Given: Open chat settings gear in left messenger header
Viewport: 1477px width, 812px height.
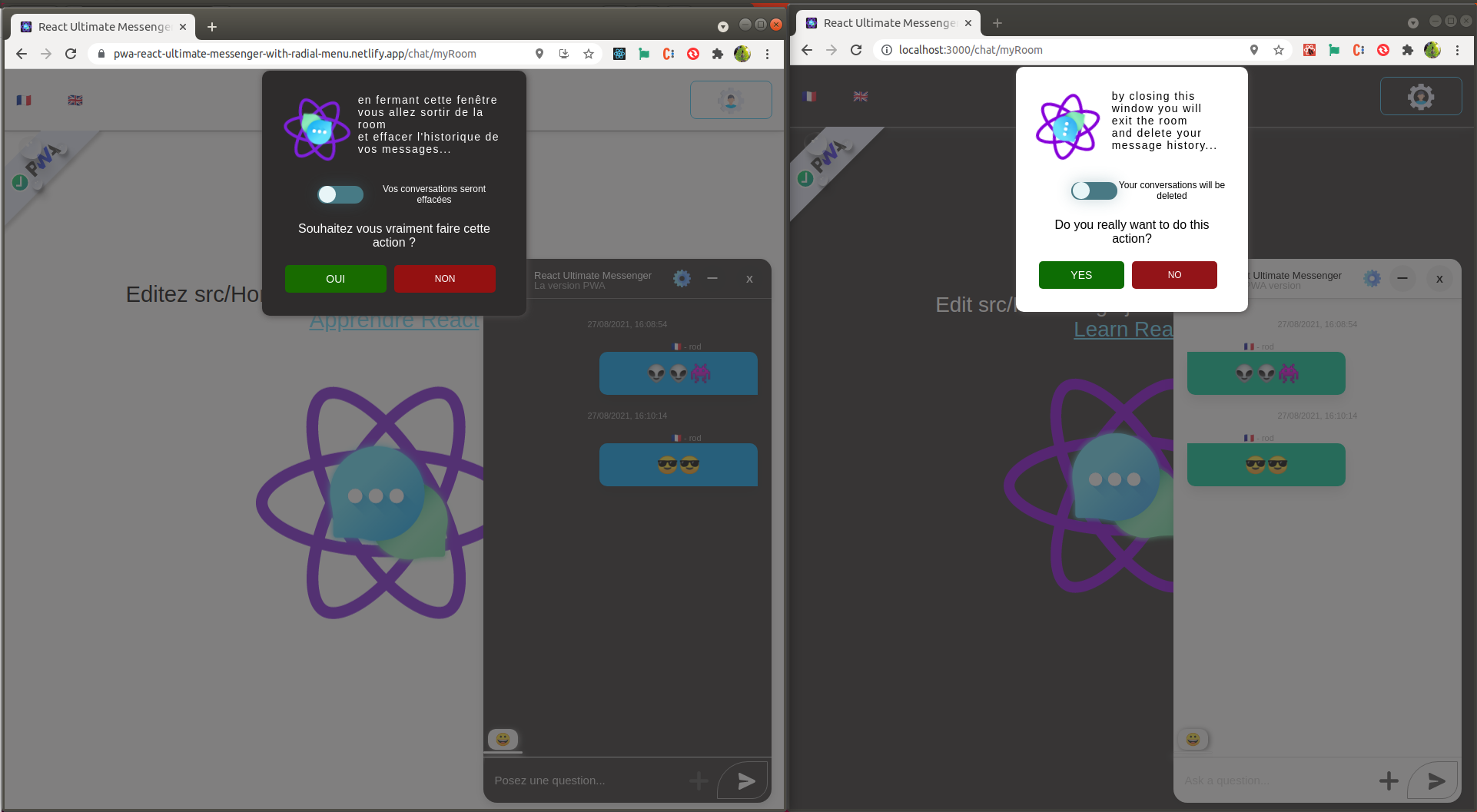Looking at the screenshot, I should (x=682, y=279).
